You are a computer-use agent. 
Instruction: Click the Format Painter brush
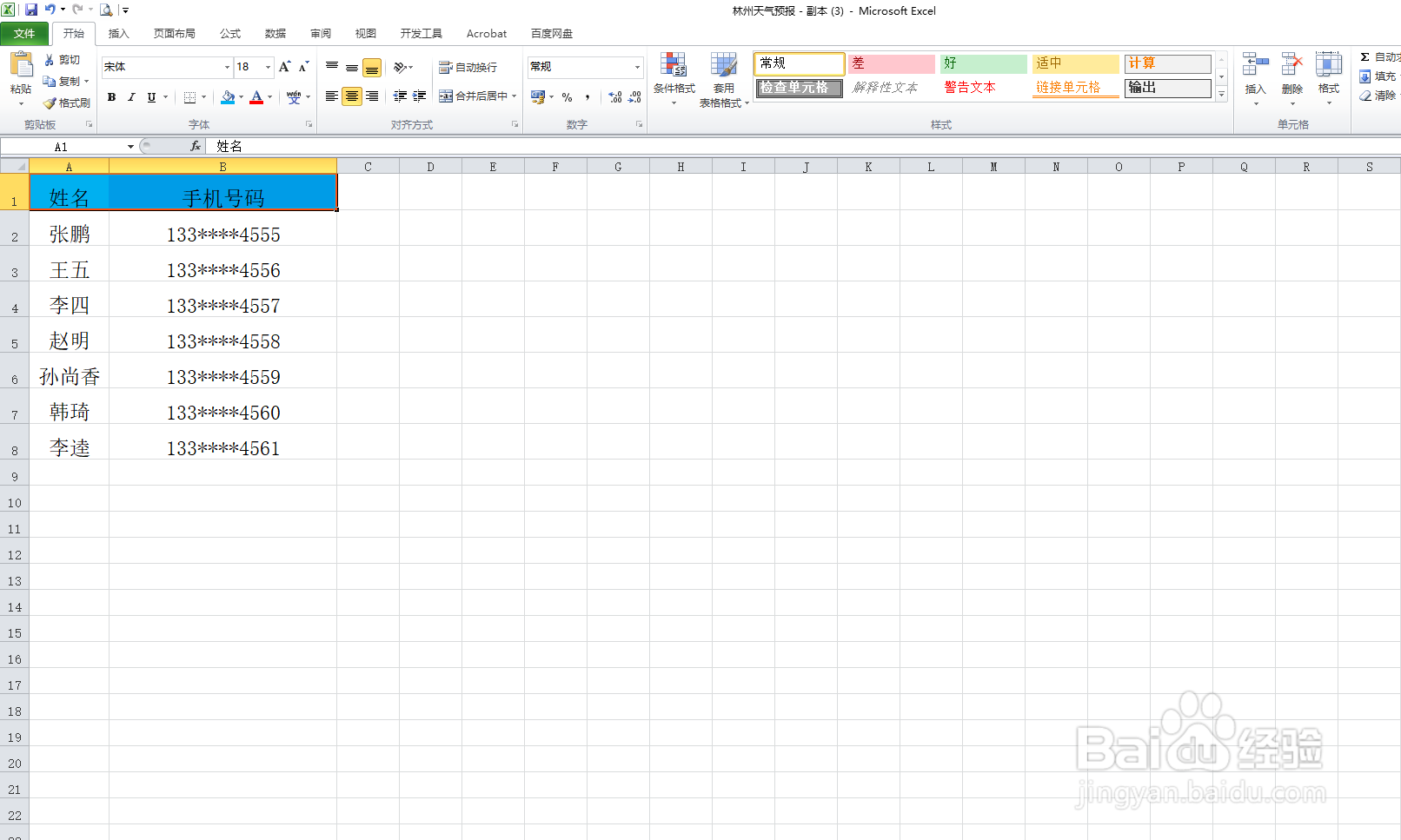click(x=50, y=103)
